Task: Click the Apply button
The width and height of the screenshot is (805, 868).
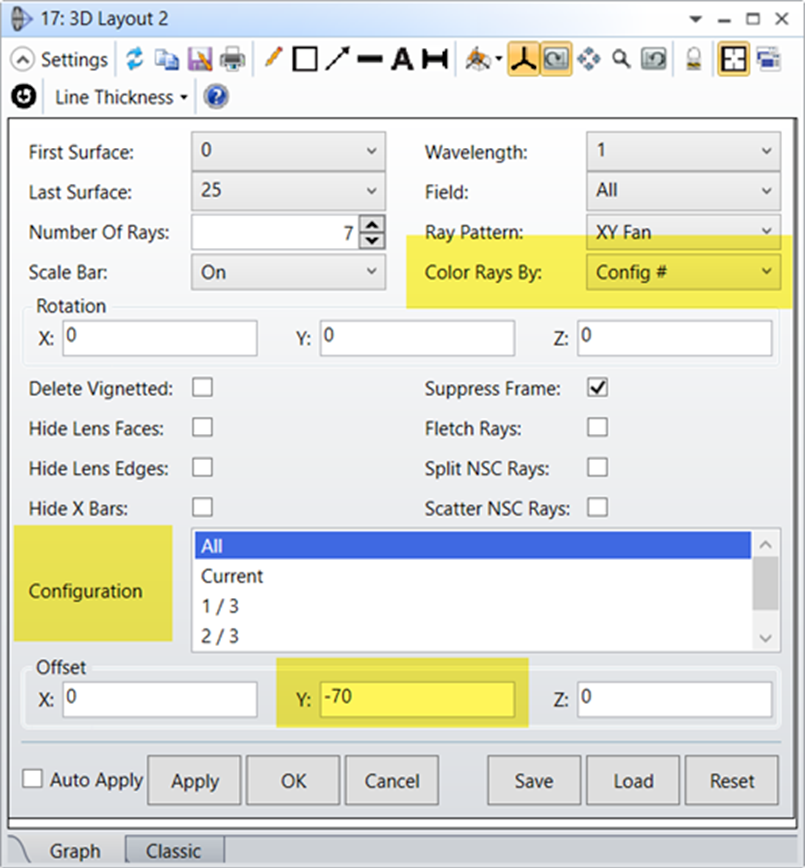Action: (x=195, y=781)
